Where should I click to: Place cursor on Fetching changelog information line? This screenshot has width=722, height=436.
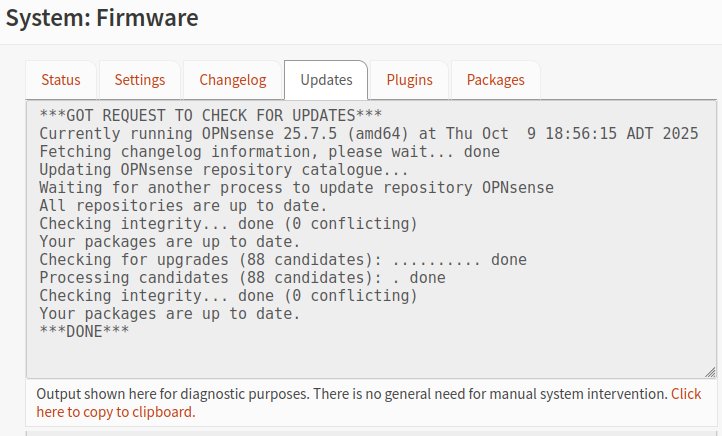point(269,152)
